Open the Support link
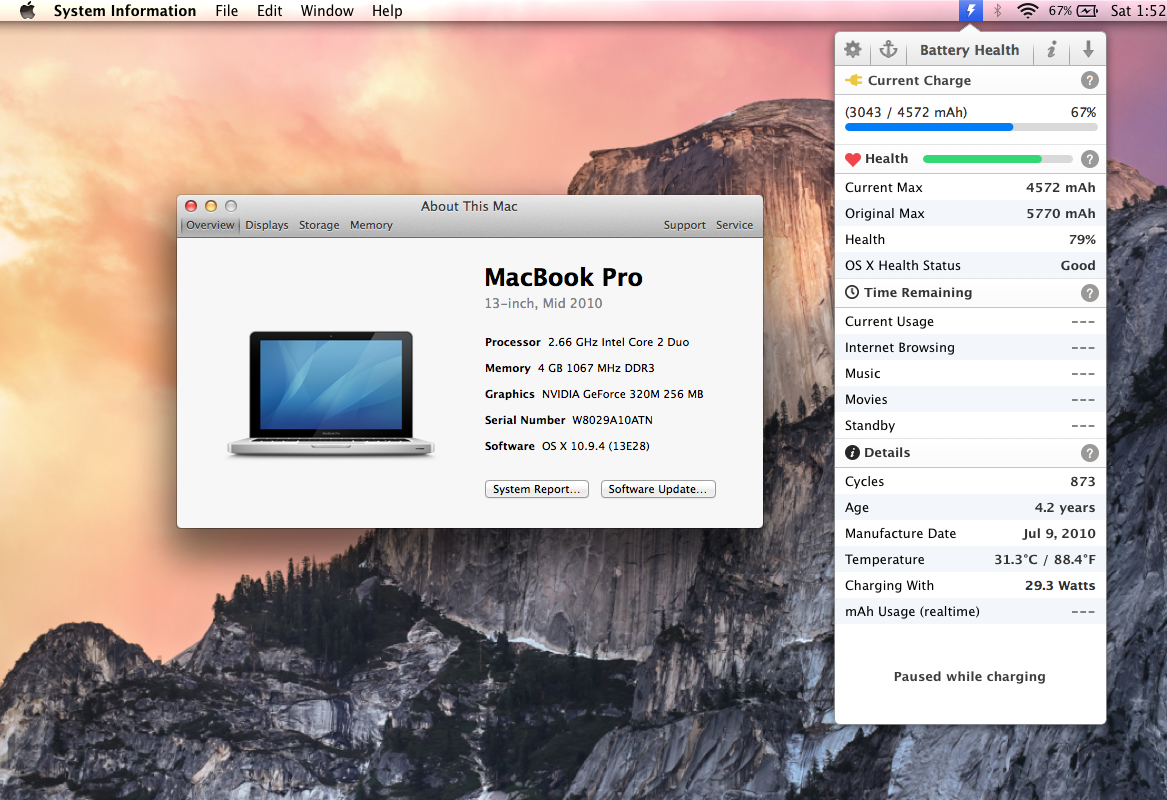The height and width of the screenshot is (800, 1167). [685, 225]
